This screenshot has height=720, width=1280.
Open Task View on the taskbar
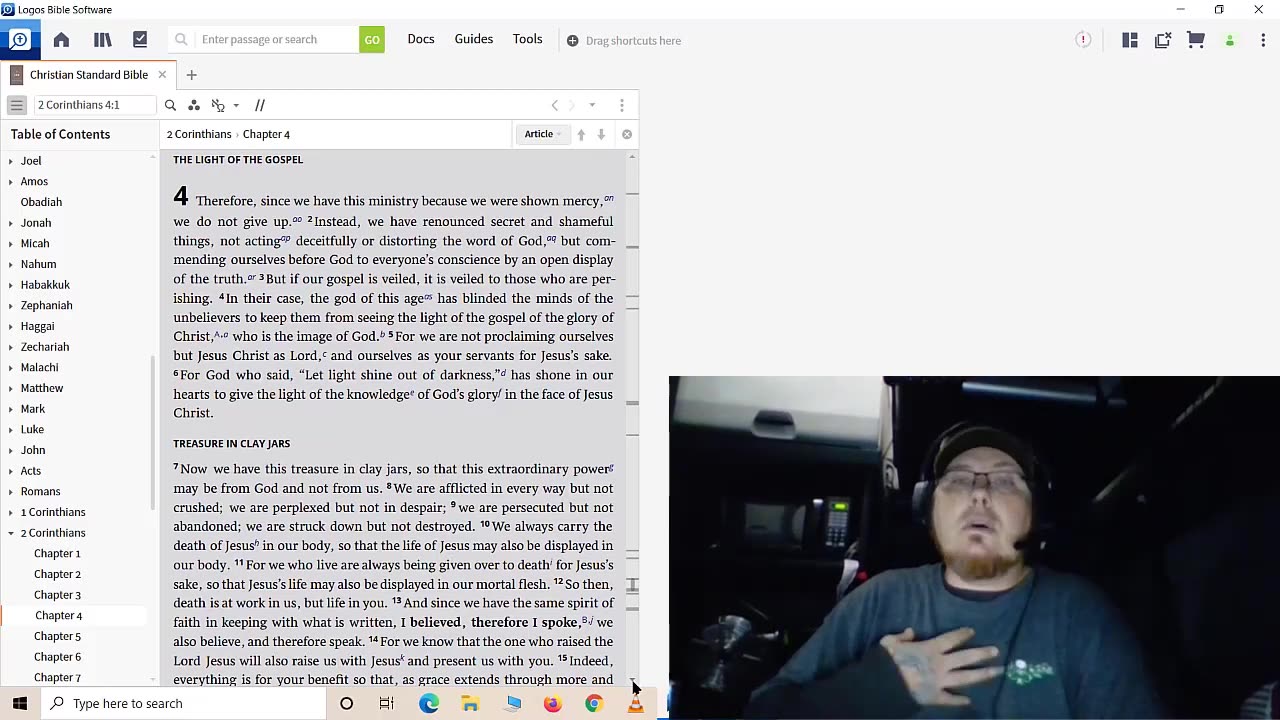click(x=387, y=704)
